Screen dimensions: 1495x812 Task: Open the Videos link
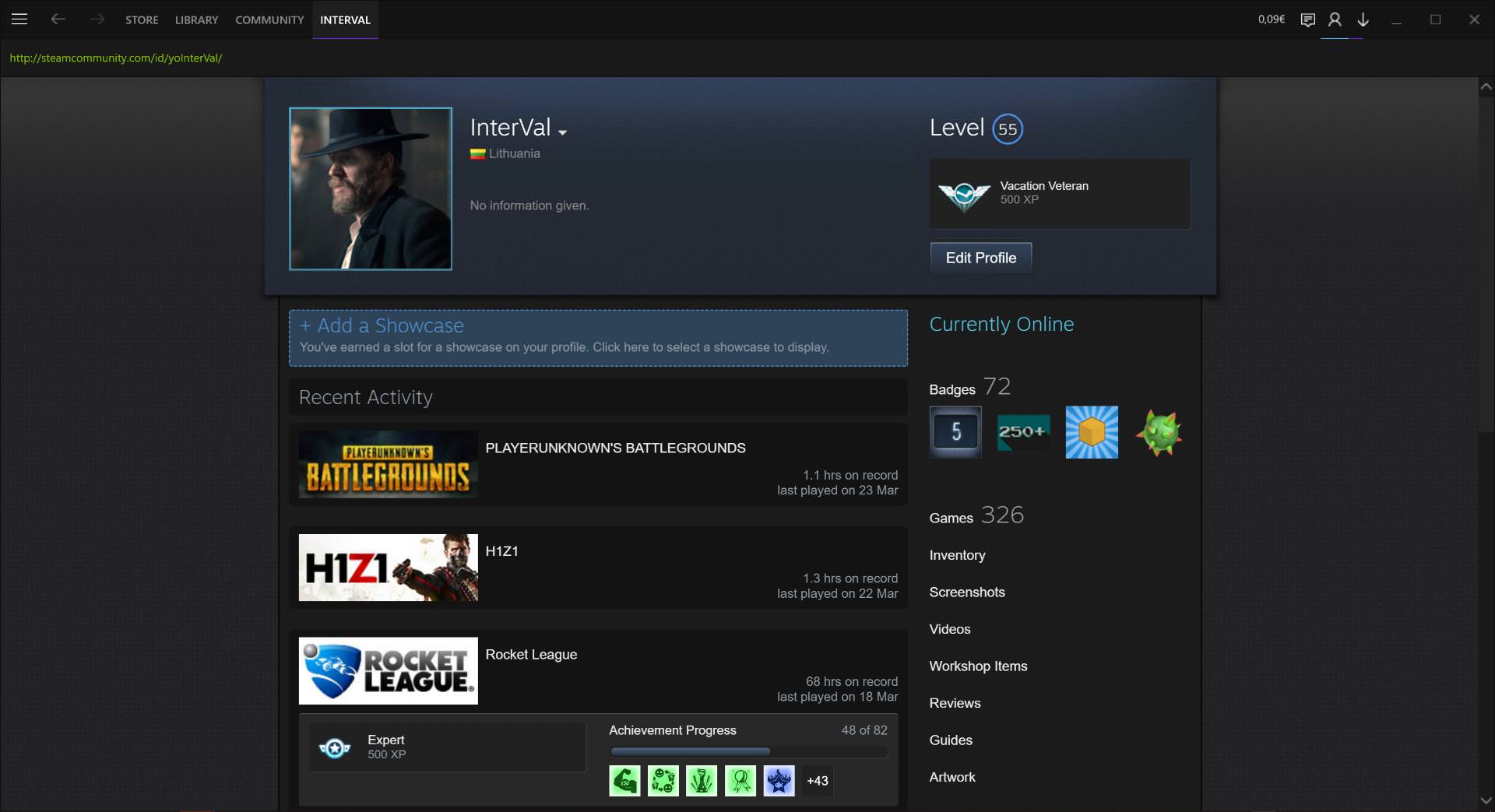click(x=950, y=629)
